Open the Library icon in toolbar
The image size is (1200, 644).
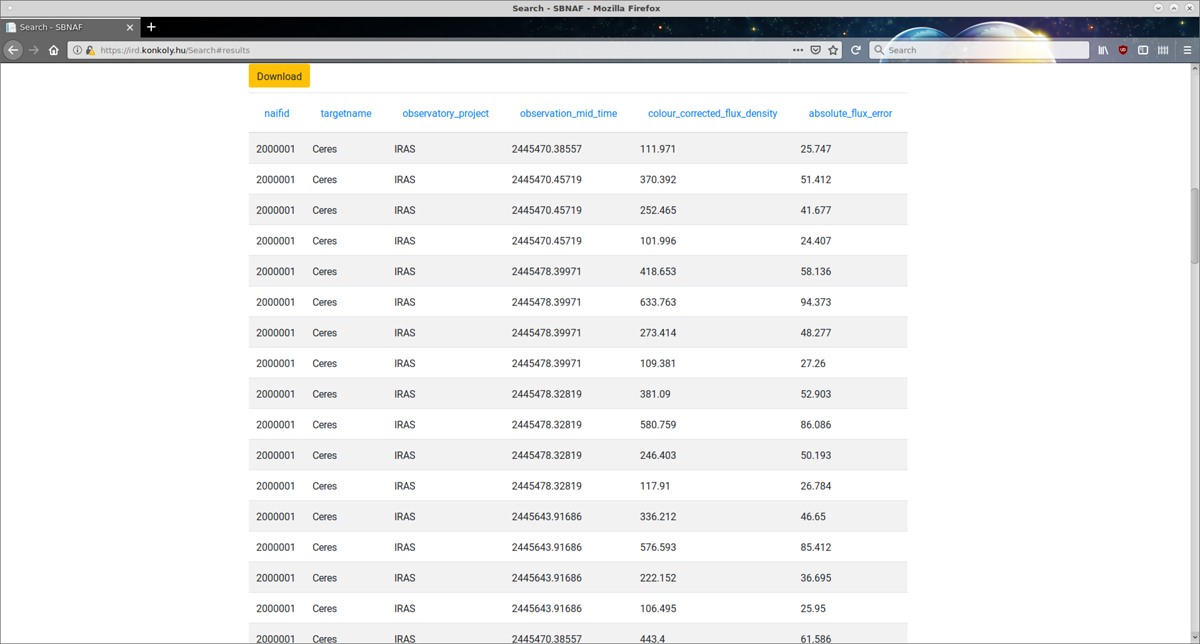(1103, 50)
